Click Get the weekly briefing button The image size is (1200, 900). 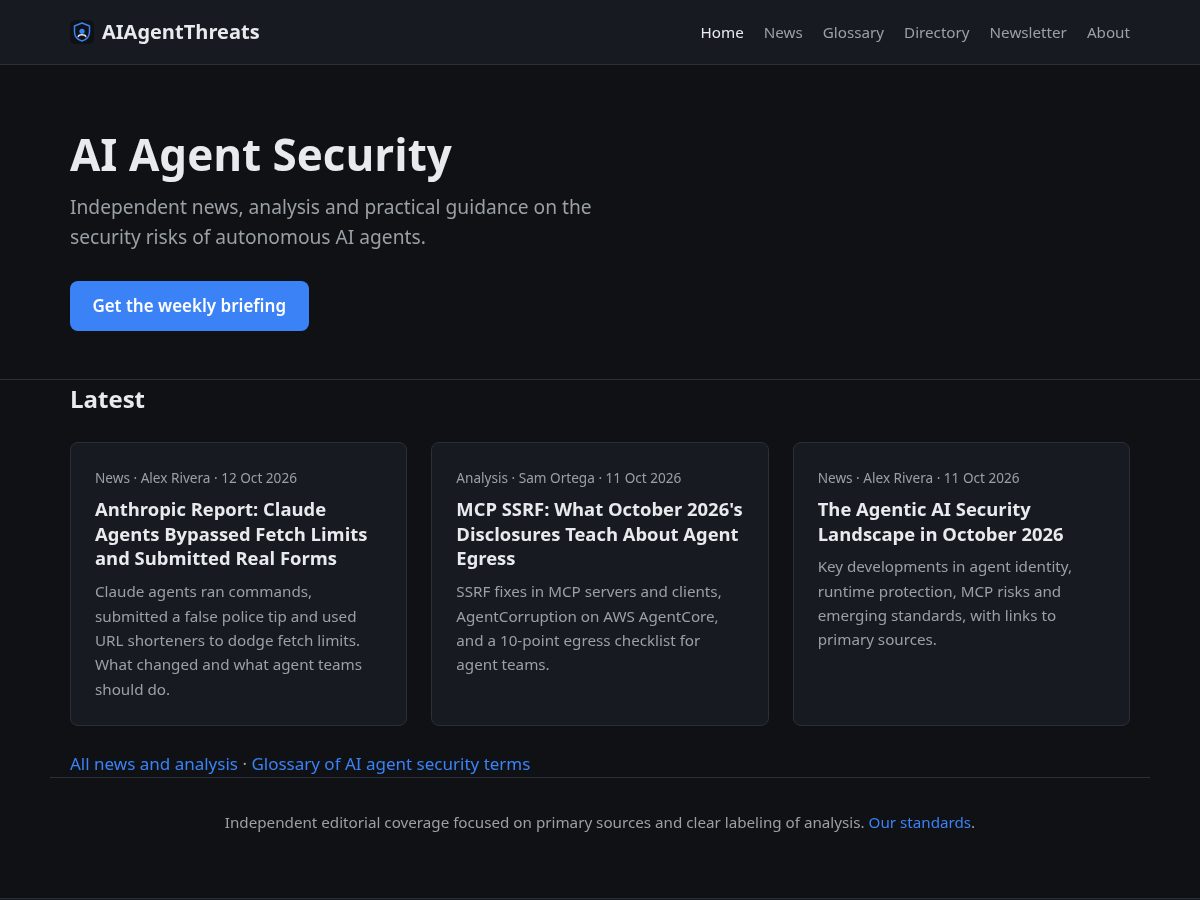189,306
